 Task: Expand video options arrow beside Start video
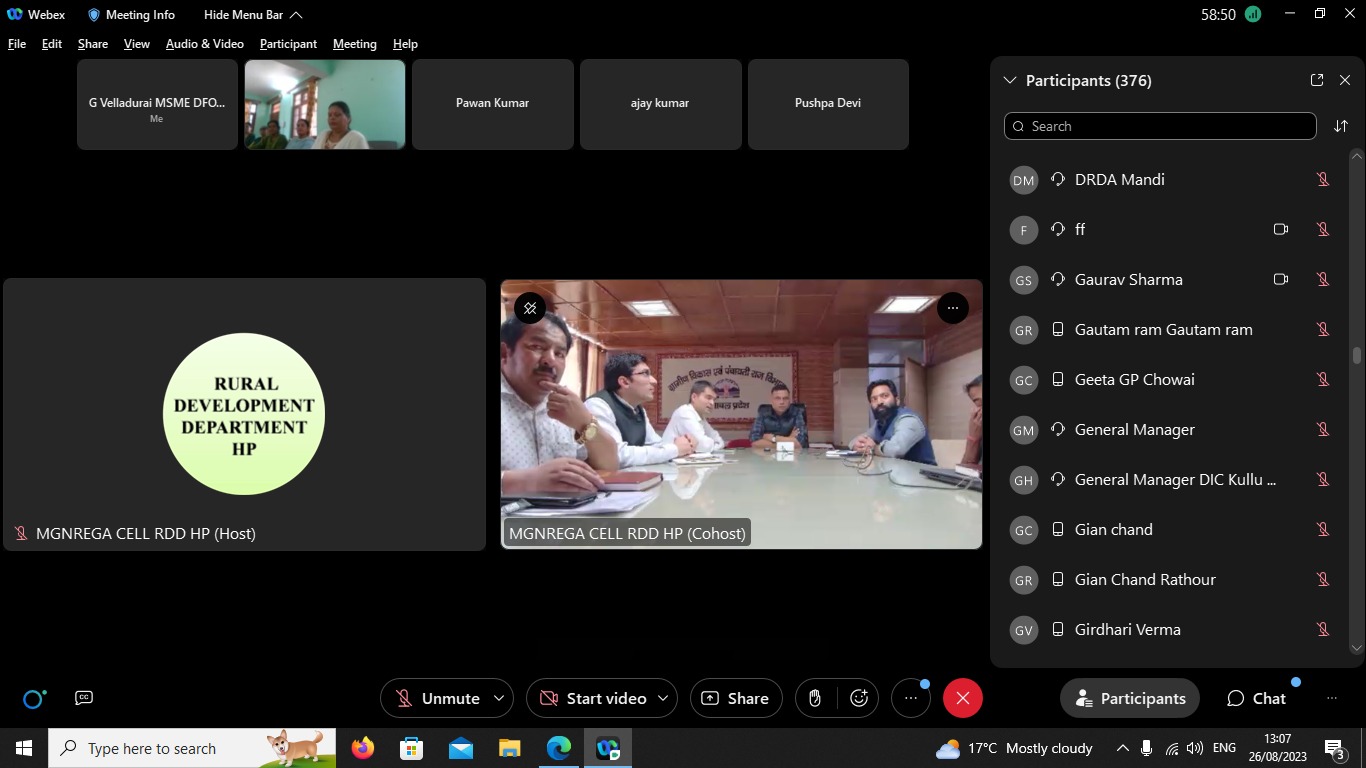click(663, 698)
